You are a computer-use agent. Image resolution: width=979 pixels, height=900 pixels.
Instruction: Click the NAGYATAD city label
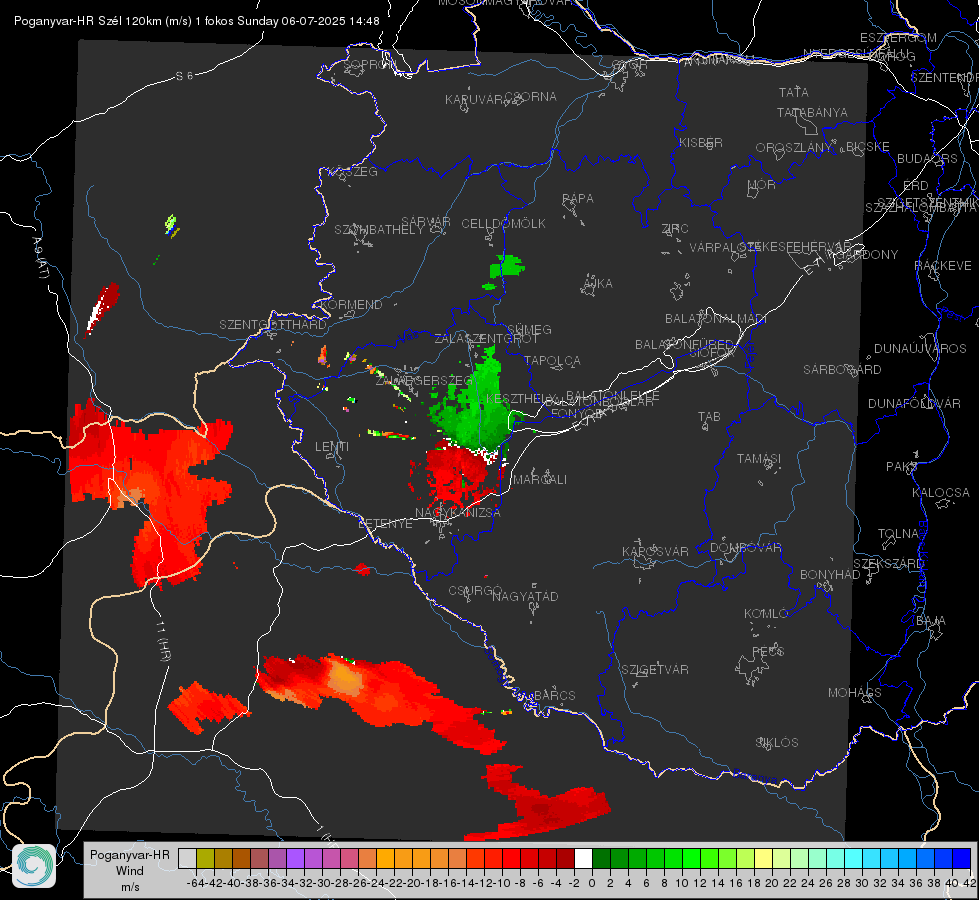[x=525, y=596]
